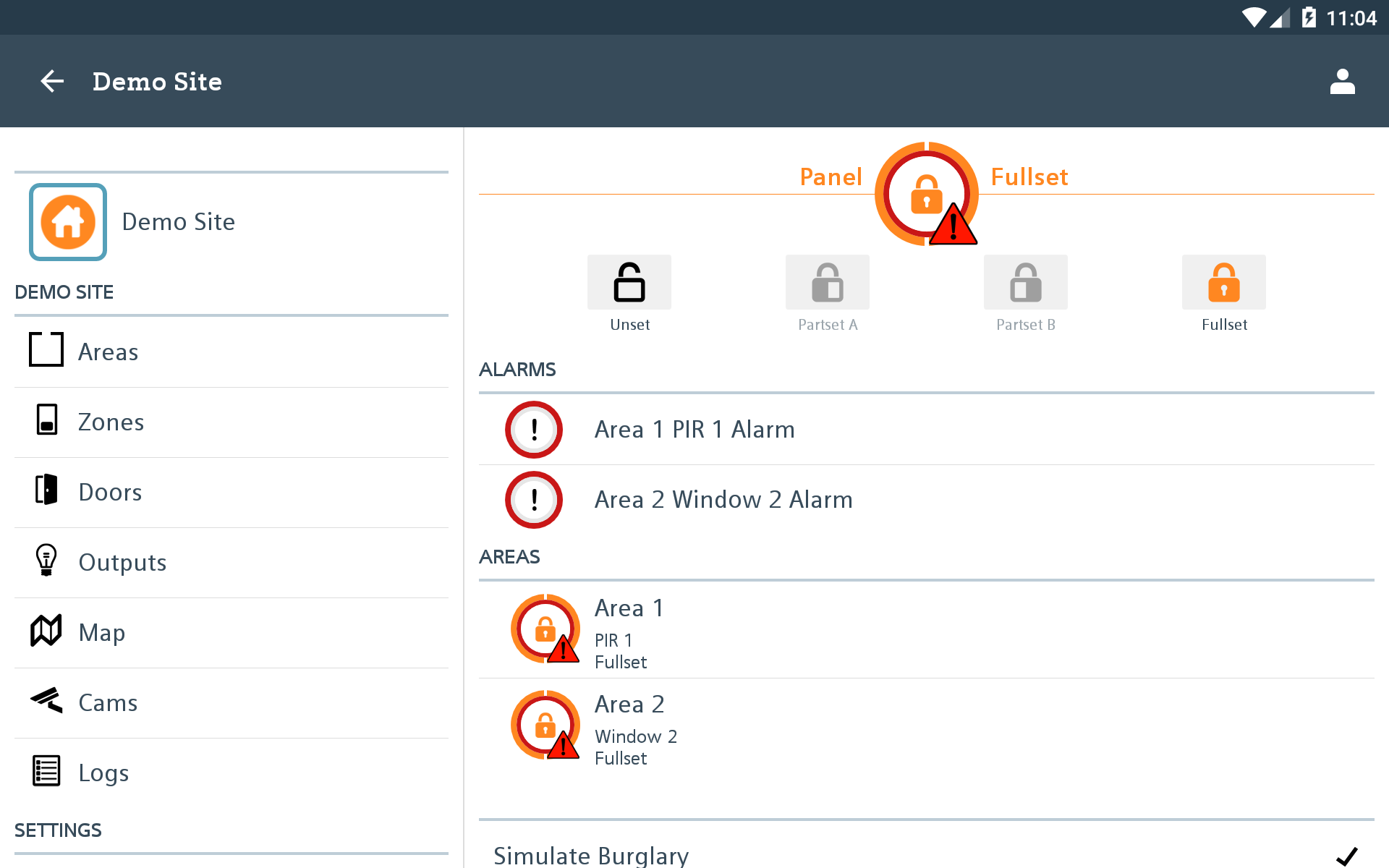Select the Area 1 PIR 1 Alarm row
This screenshot has height=868, width=1389.
point(926,430)
